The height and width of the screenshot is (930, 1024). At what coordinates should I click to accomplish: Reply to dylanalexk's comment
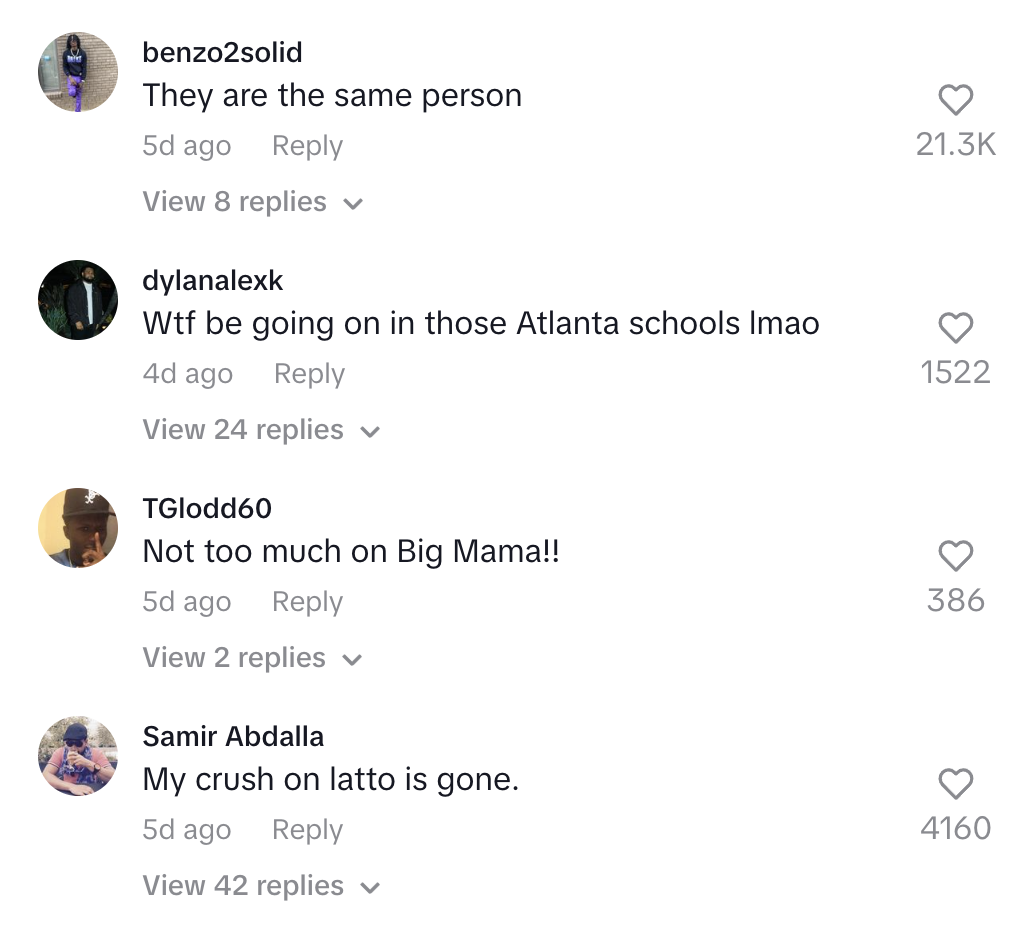(309, 374)
